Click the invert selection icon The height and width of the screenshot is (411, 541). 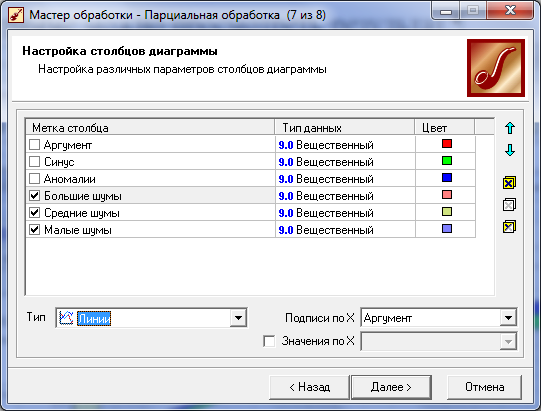[509, 227]
